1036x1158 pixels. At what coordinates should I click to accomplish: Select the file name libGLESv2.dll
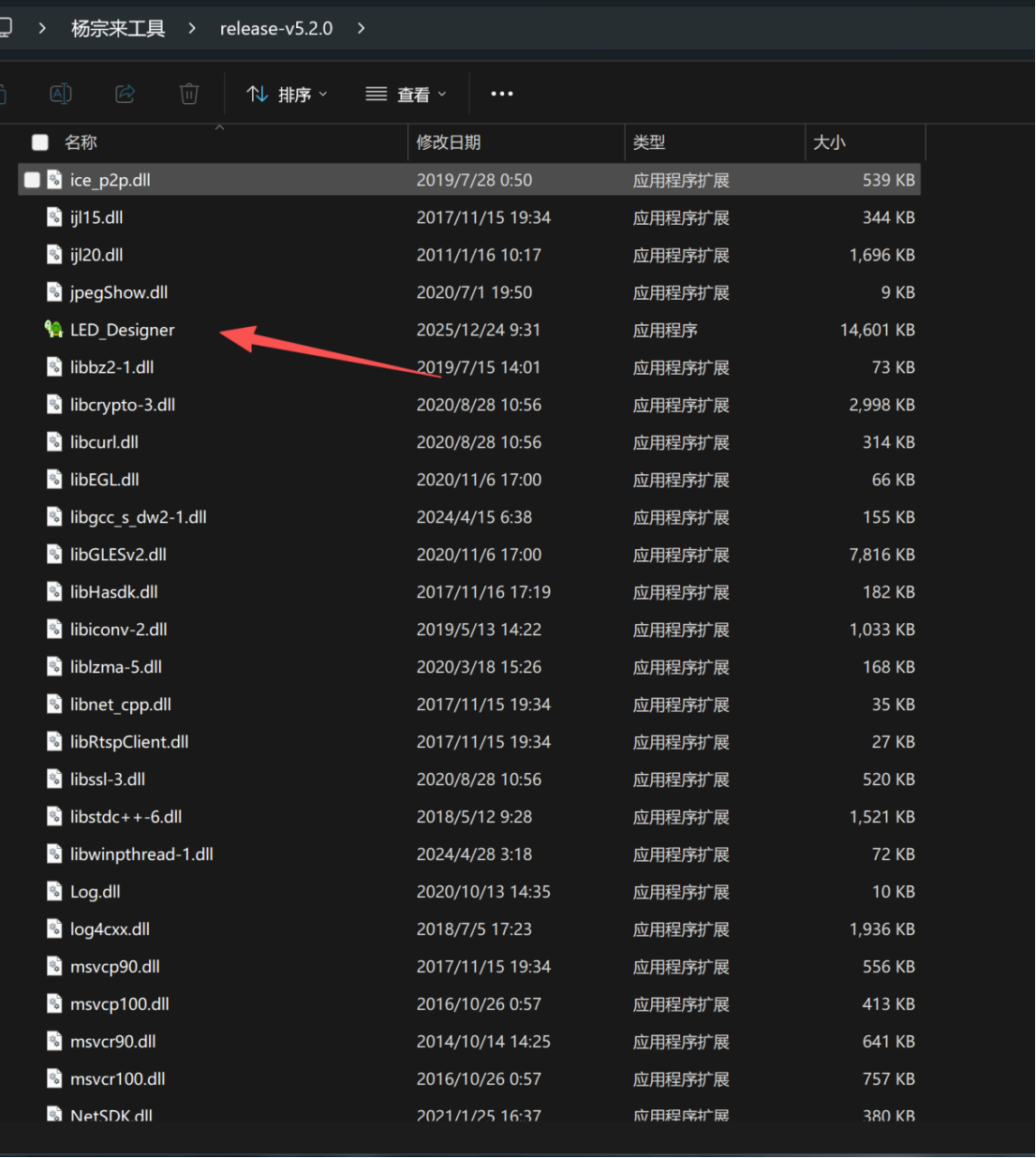coord(118,555)
